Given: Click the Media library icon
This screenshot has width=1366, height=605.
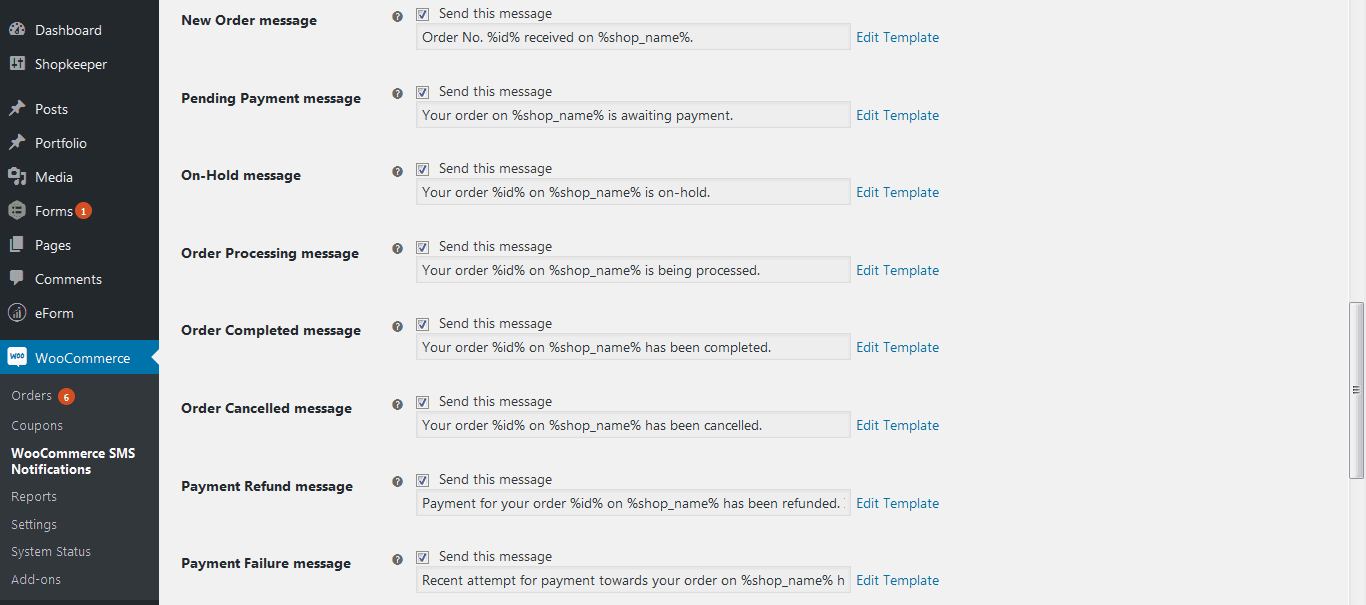Looking at the screenshot, I should pos(17,177).
